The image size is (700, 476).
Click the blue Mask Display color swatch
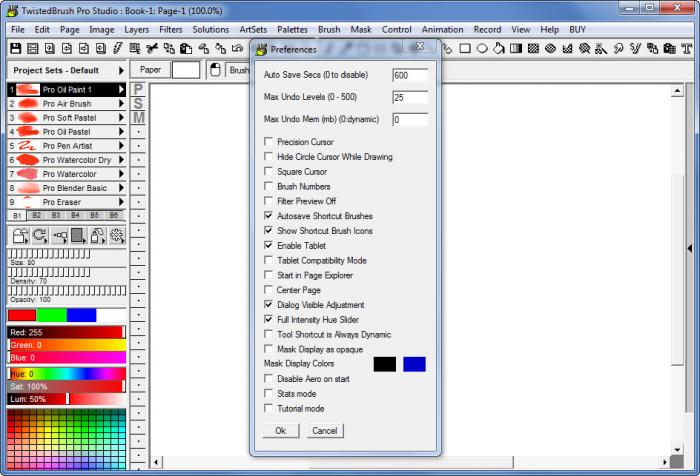(414, 364)
